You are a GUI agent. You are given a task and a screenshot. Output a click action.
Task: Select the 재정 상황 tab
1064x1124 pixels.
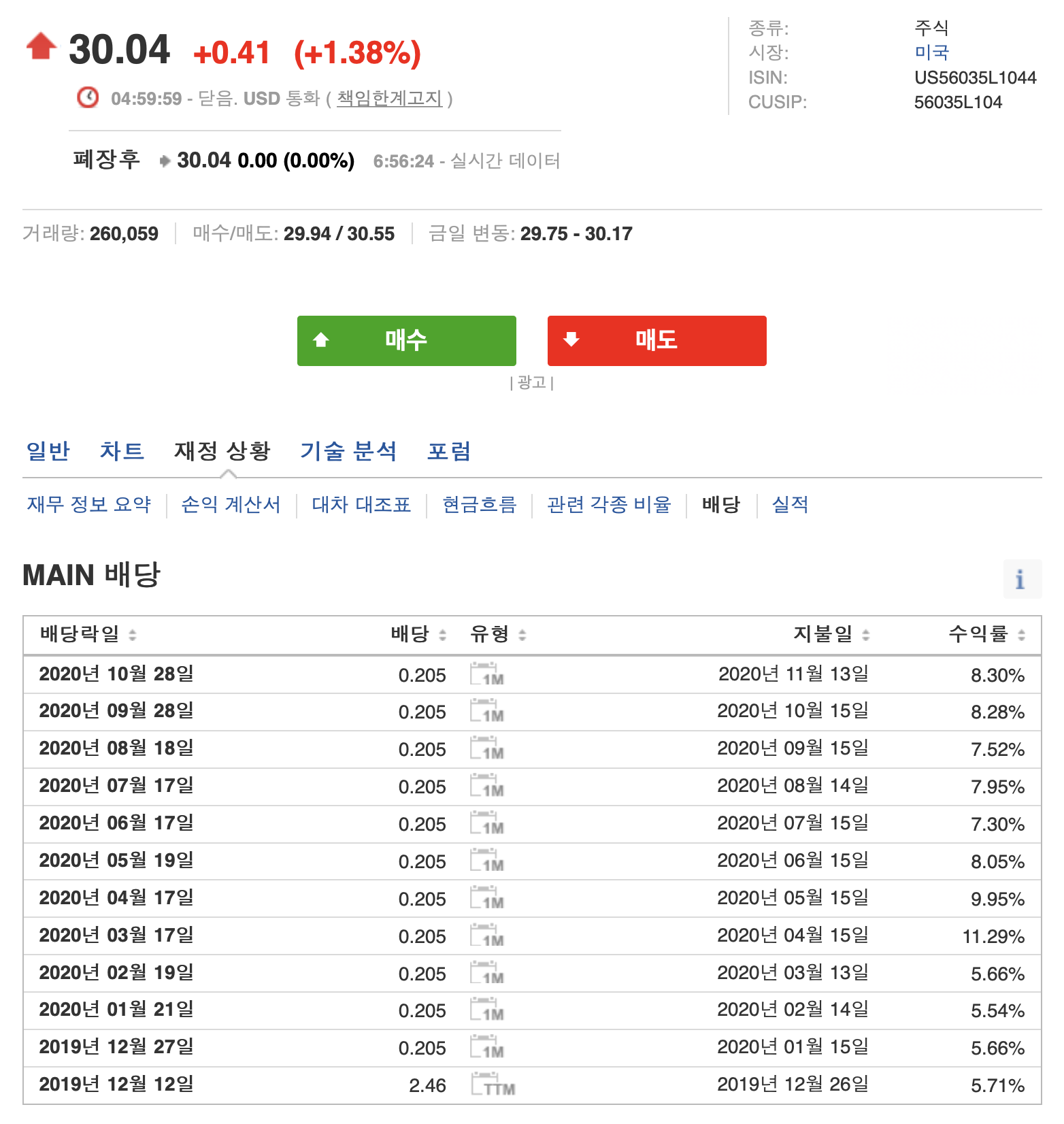222,450
